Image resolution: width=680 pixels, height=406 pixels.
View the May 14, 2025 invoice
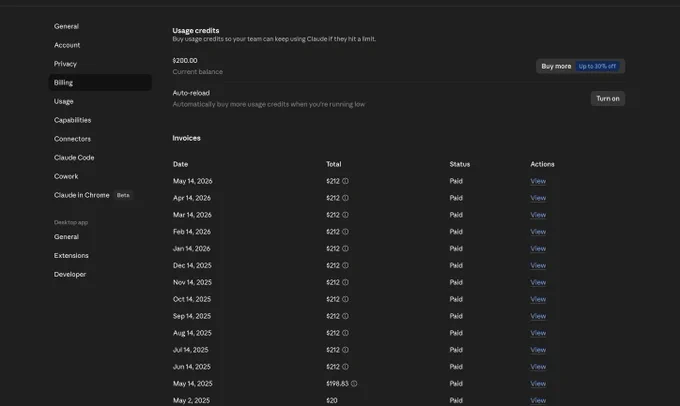point(538,383)
